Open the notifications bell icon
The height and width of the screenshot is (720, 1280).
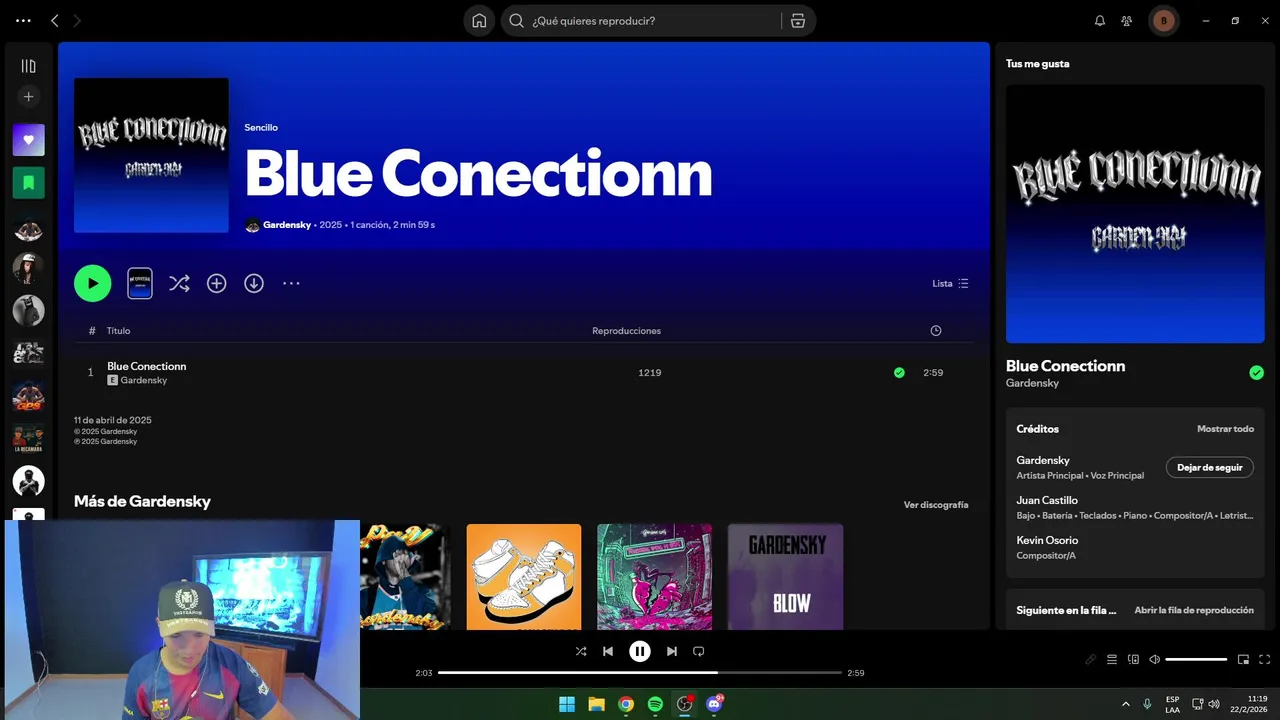(x=1100, y=20)
